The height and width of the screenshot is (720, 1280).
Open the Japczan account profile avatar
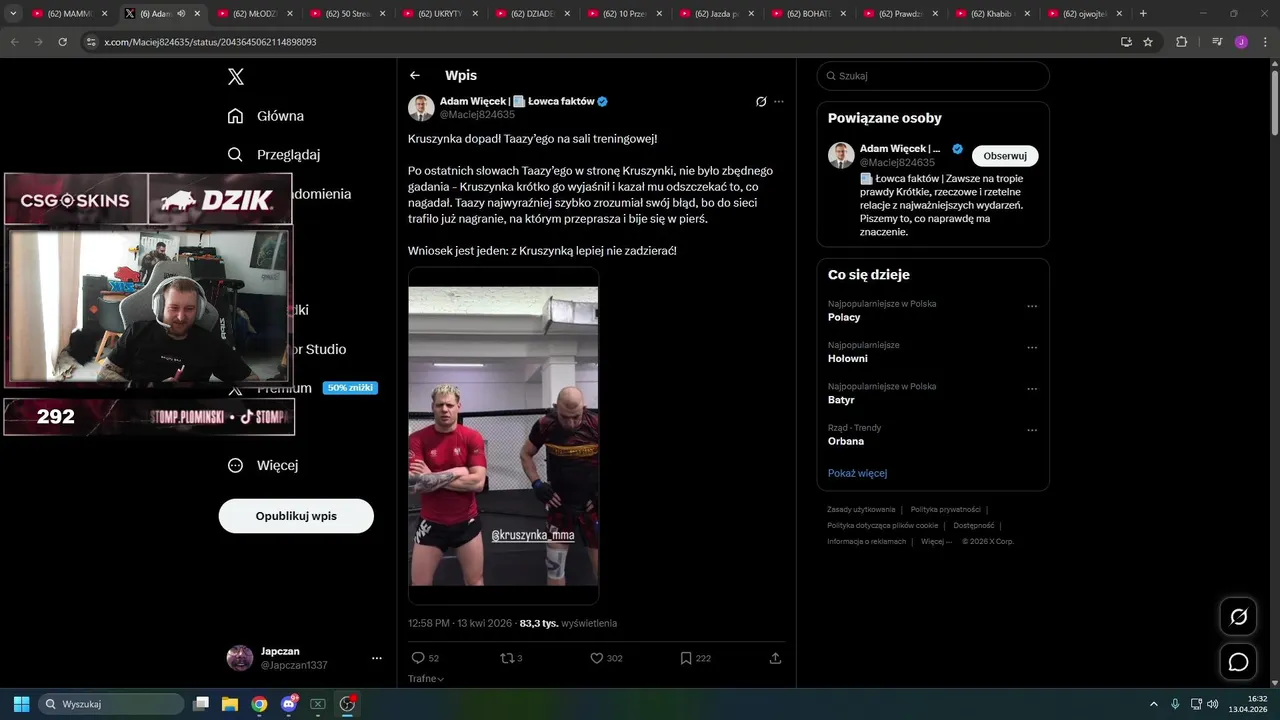coord(240,658)
